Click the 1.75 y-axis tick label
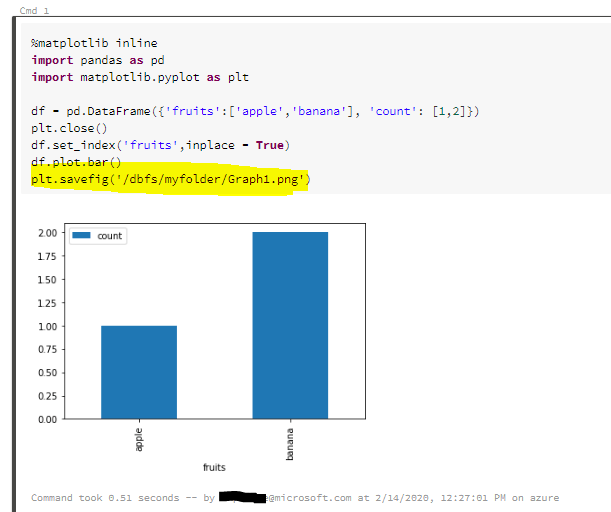Image resolution: width=611 pixels, height=512 pixels. 47,256
